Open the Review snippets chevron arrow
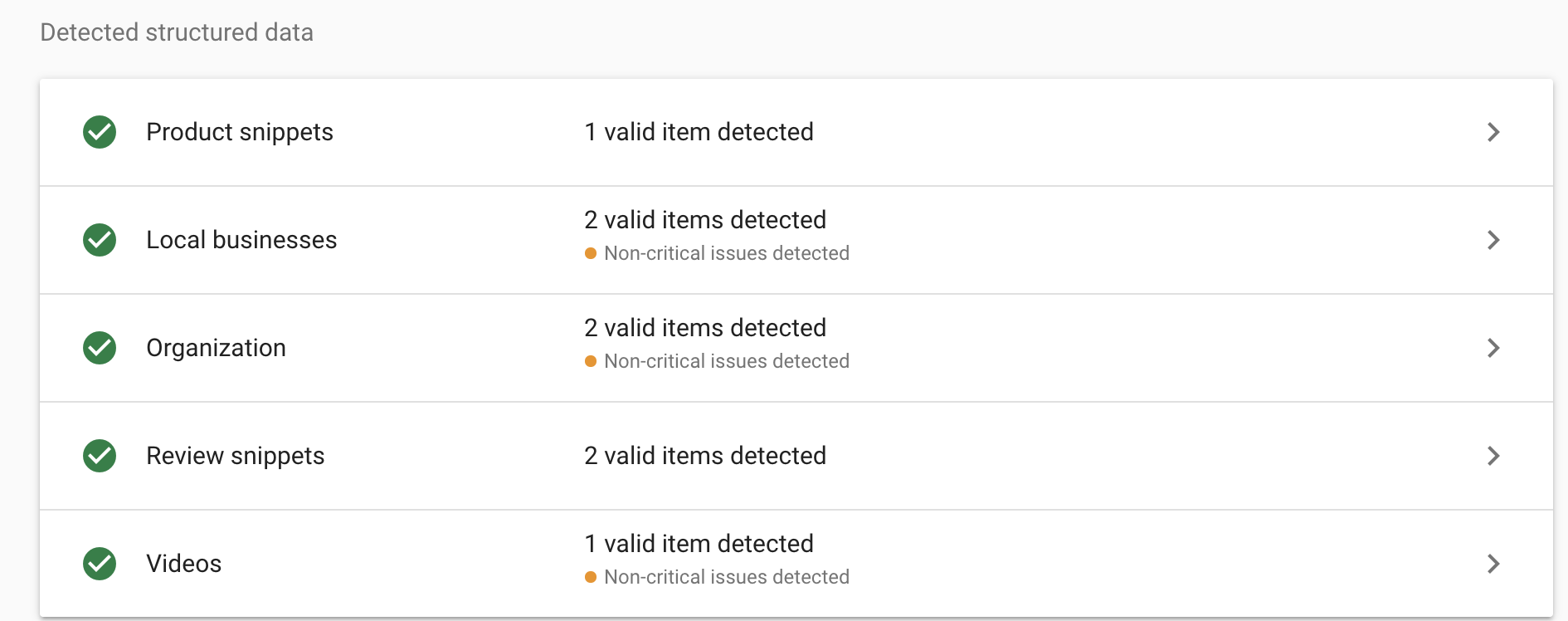Viewport: 1568px width, 621px height. coord(1493,456)
